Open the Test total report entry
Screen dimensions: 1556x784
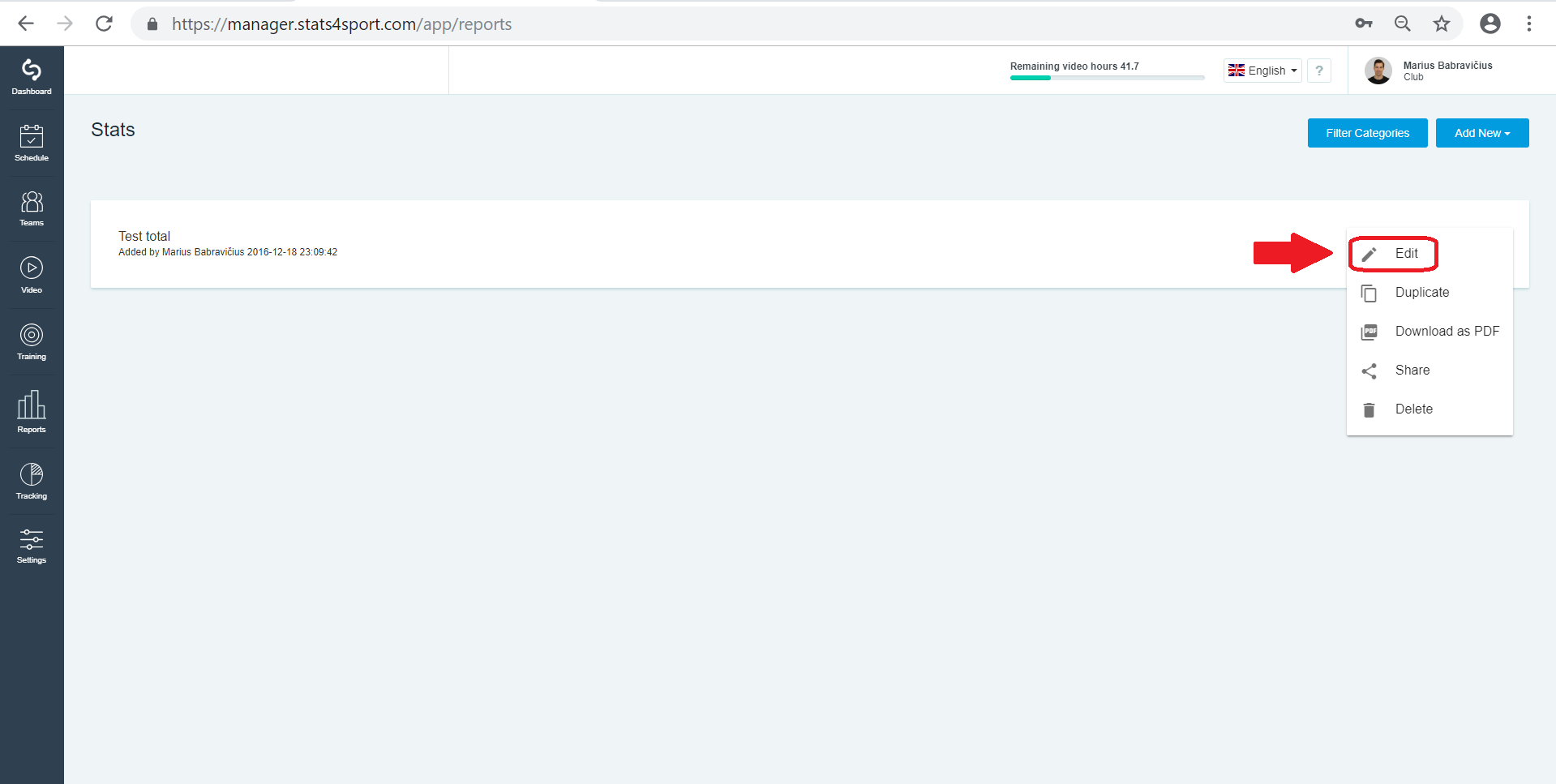pos(144,236)
